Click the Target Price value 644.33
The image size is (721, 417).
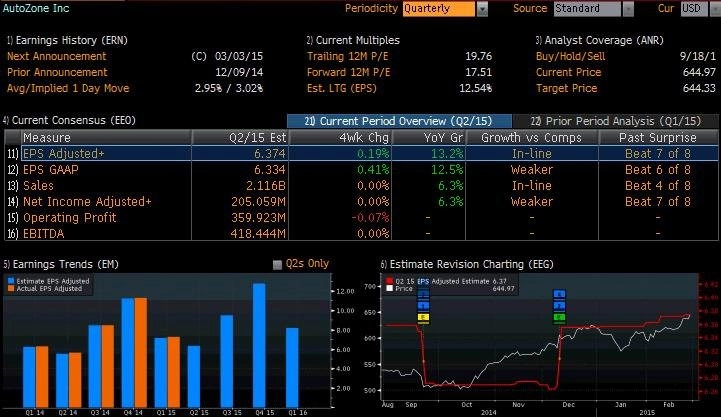coord(699,88)
